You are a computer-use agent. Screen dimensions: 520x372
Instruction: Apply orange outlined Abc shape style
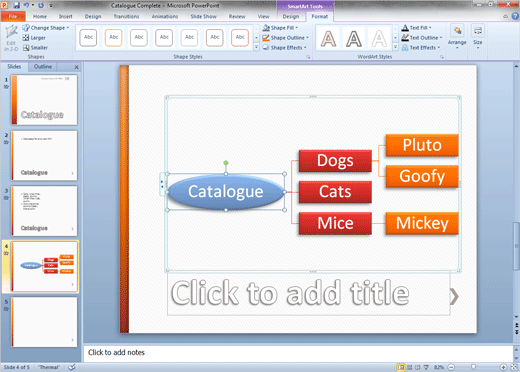click(x=114, y=37)
